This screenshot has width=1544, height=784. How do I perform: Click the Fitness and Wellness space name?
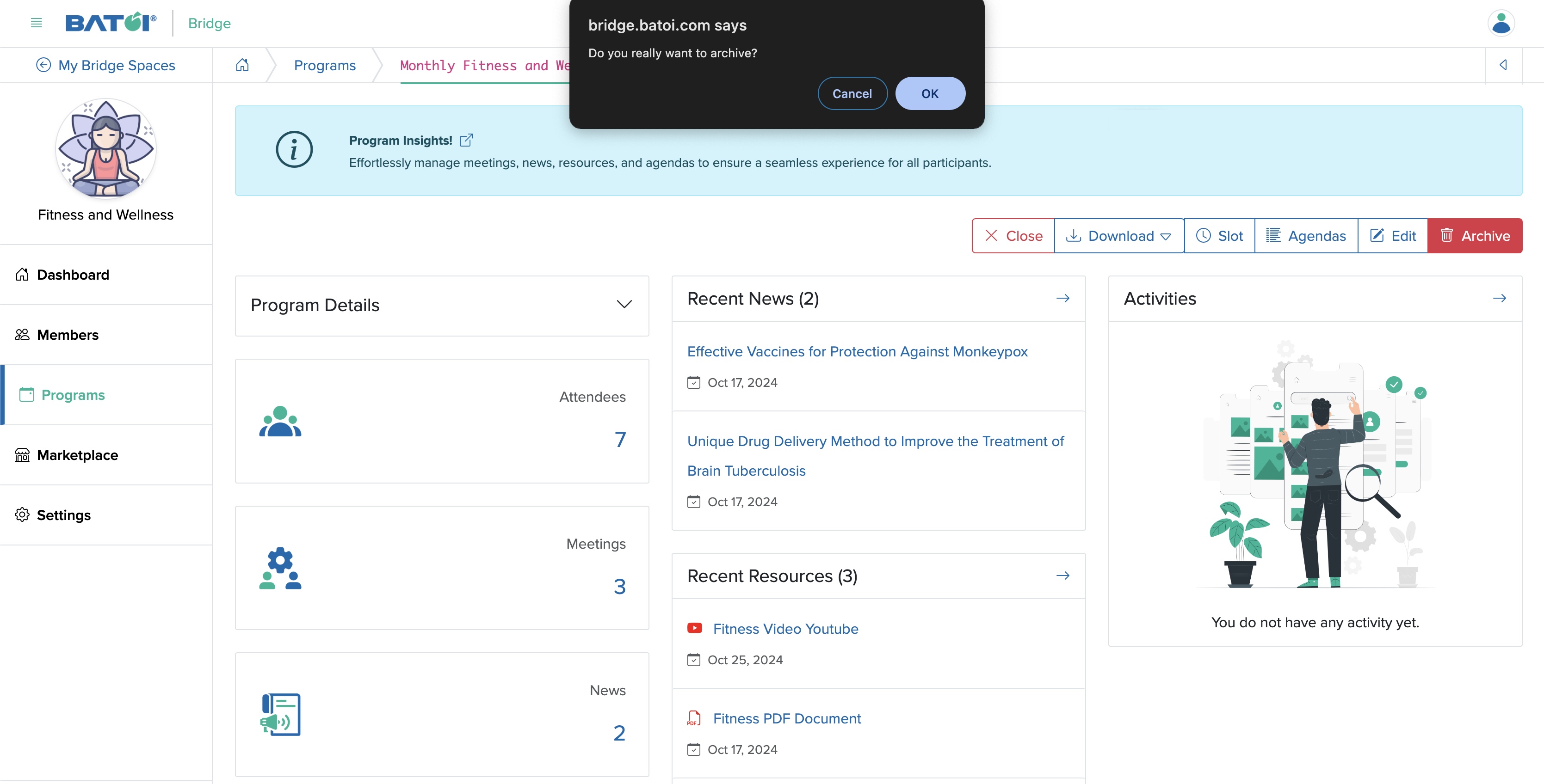click(x=105, y=214)
